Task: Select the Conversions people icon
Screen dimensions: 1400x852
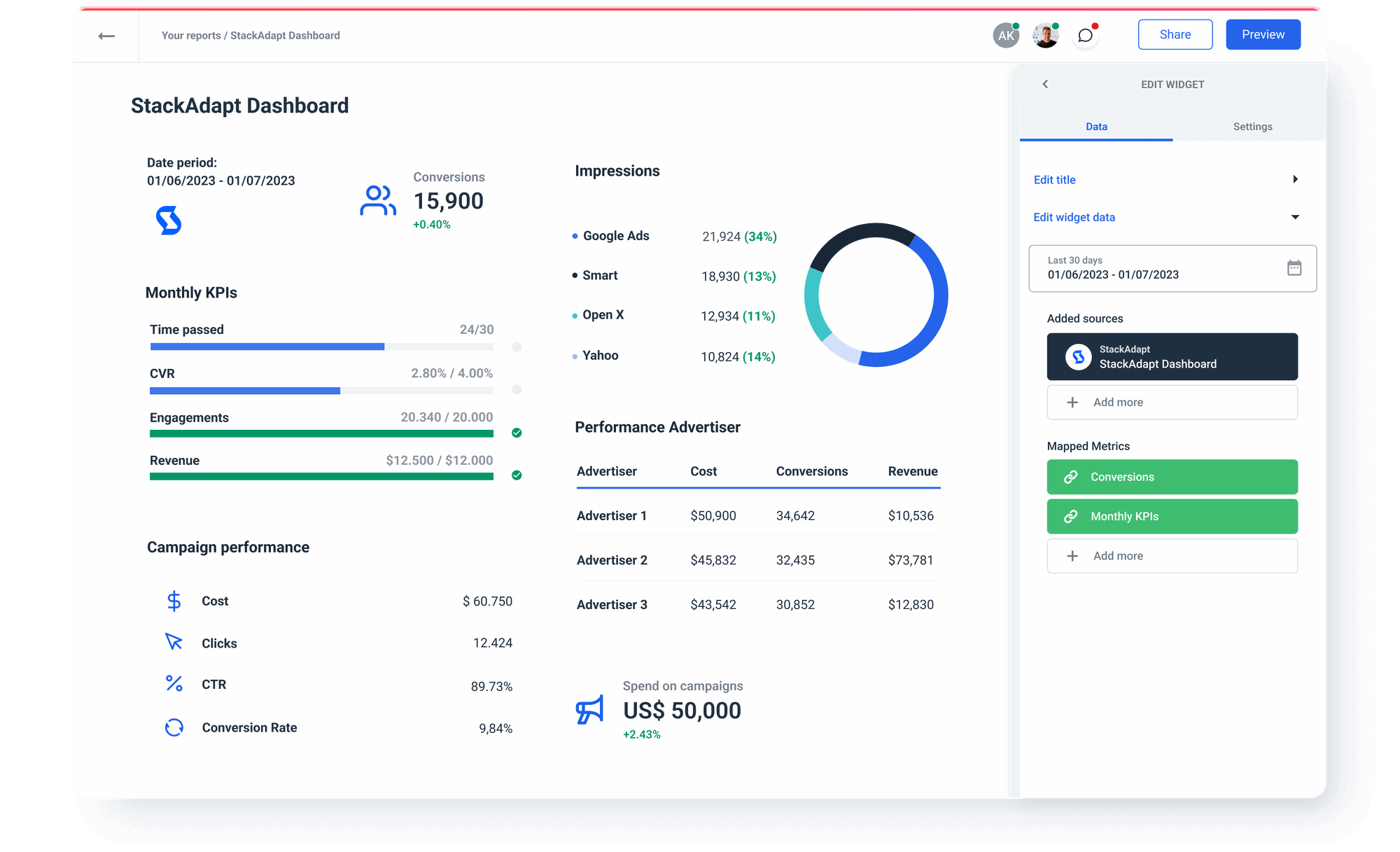Action: pyautogui.click(x=377, y=200)
